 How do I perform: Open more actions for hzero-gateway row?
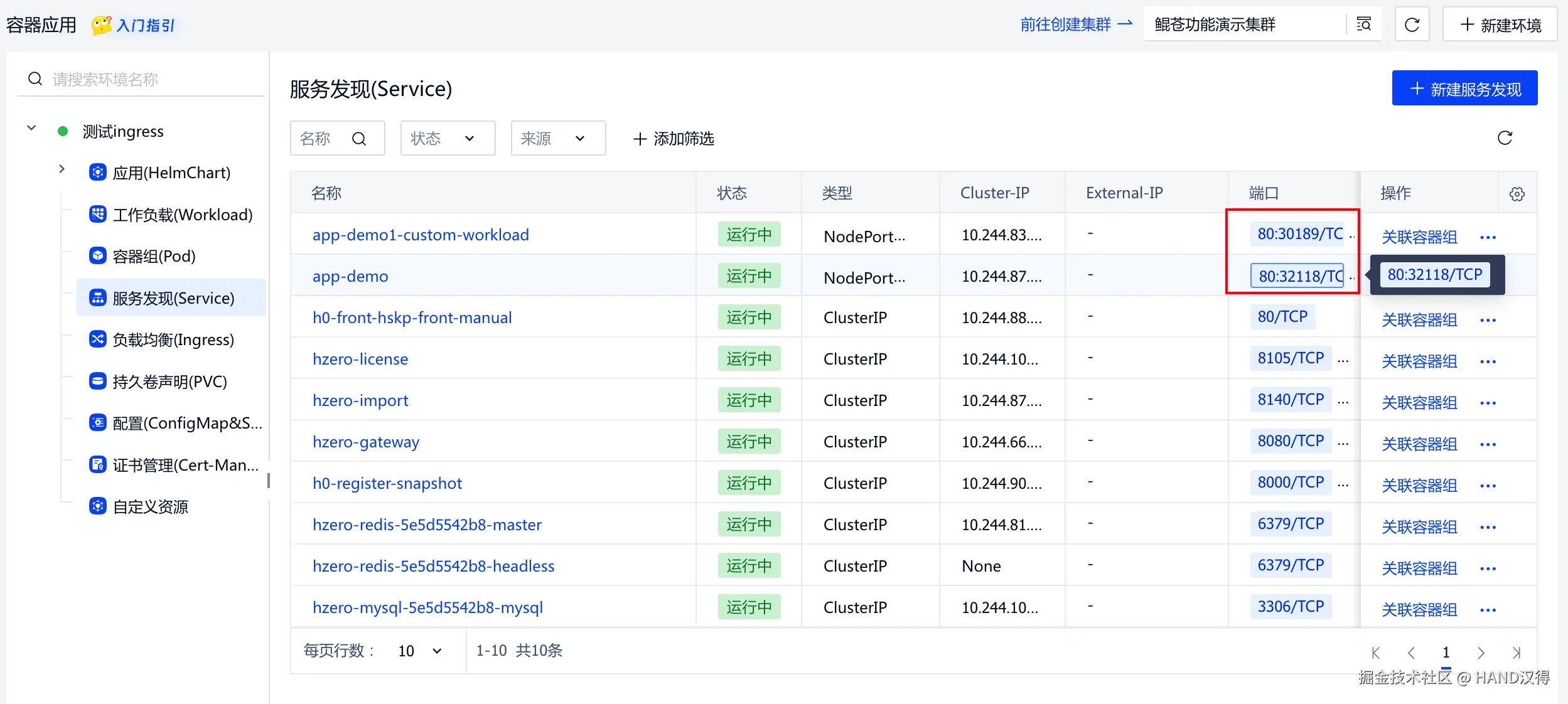(1488, 444)
